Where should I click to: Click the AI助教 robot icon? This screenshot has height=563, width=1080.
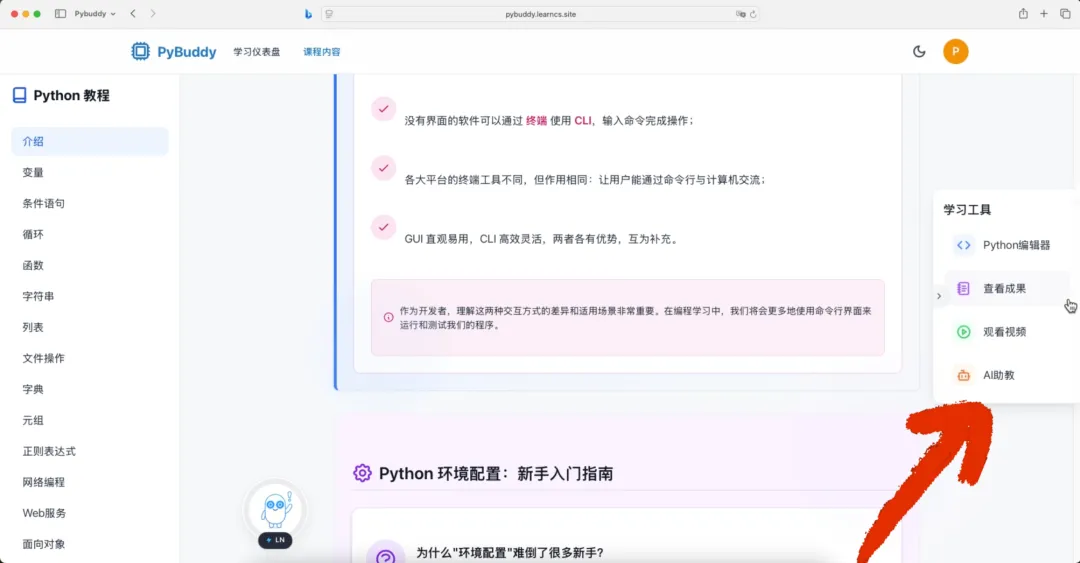(964, 376)
